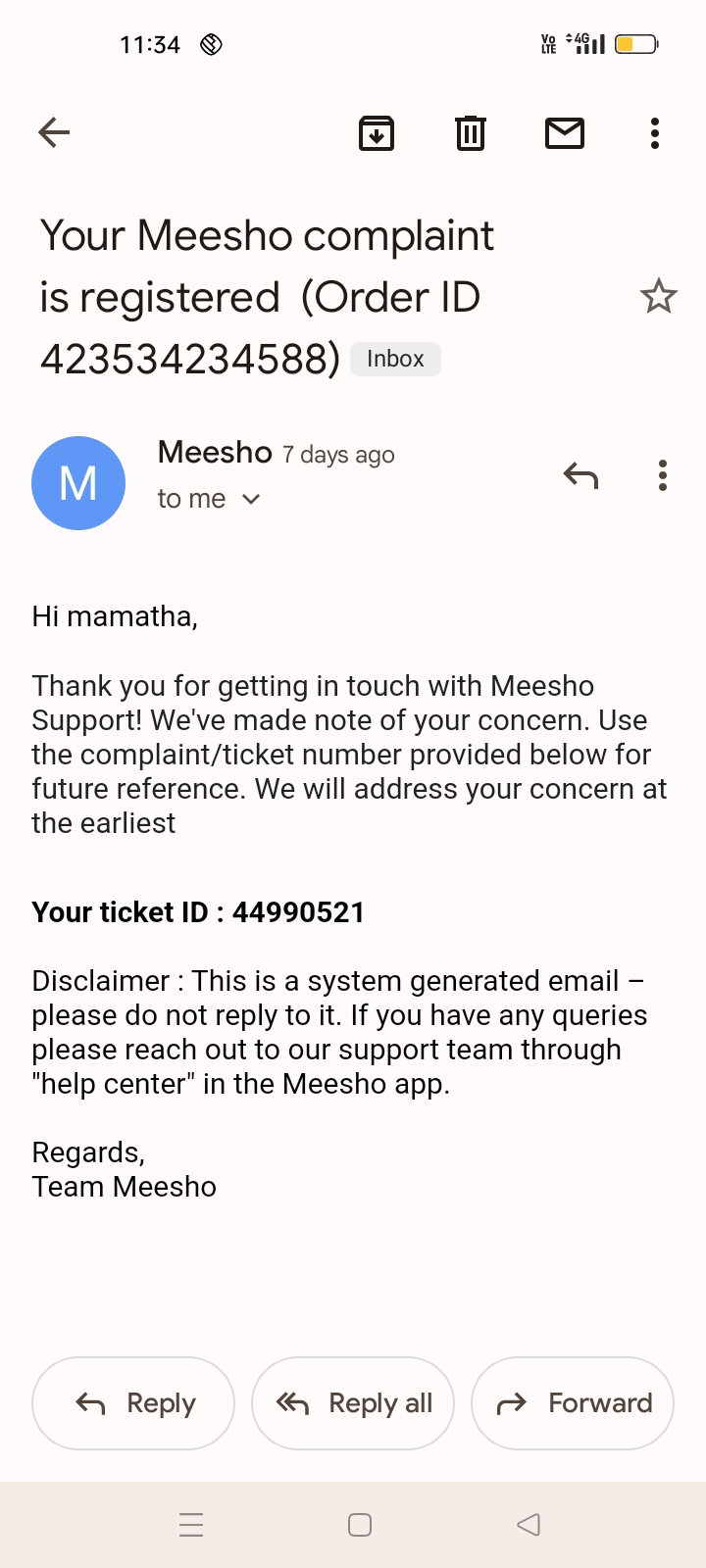Viewport: 706px width, 1568px height.
Task: Tap the Meesho sender avatar
Action: click(x=78, y=483)
